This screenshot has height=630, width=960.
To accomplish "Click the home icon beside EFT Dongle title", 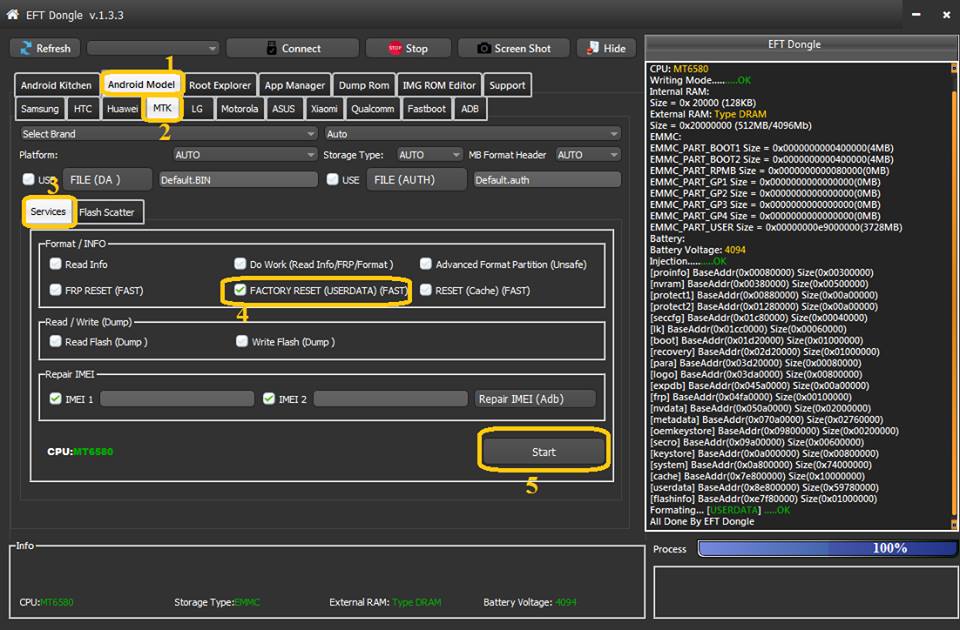I will coord(12,14).
